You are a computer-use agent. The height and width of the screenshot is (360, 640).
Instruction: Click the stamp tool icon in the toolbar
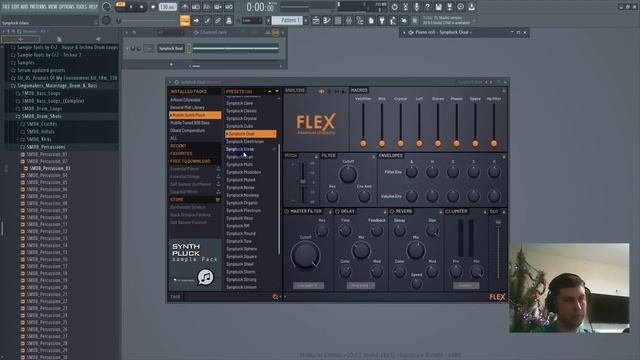click(x=229, y=20)
